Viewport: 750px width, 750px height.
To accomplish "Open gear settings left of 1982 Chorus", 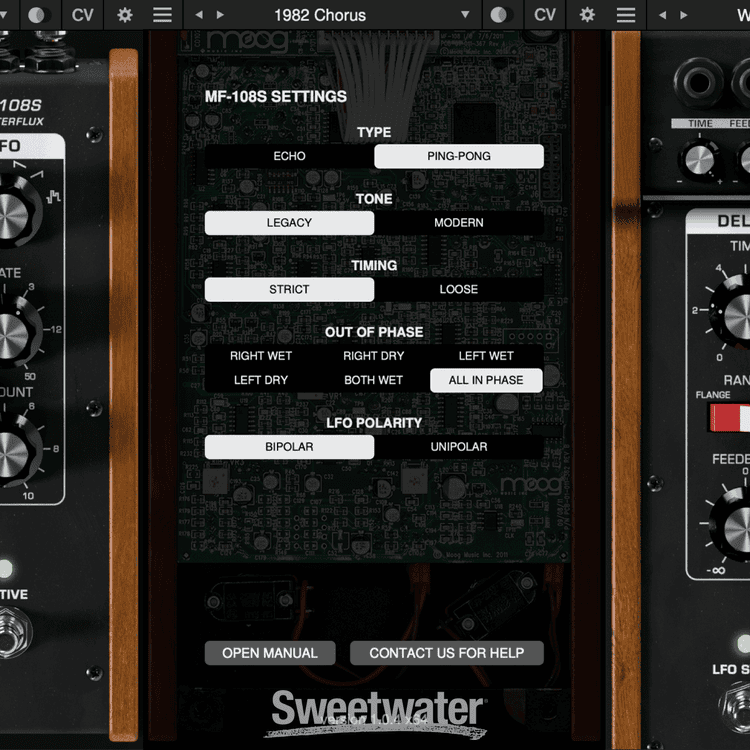I will point(124,15).
